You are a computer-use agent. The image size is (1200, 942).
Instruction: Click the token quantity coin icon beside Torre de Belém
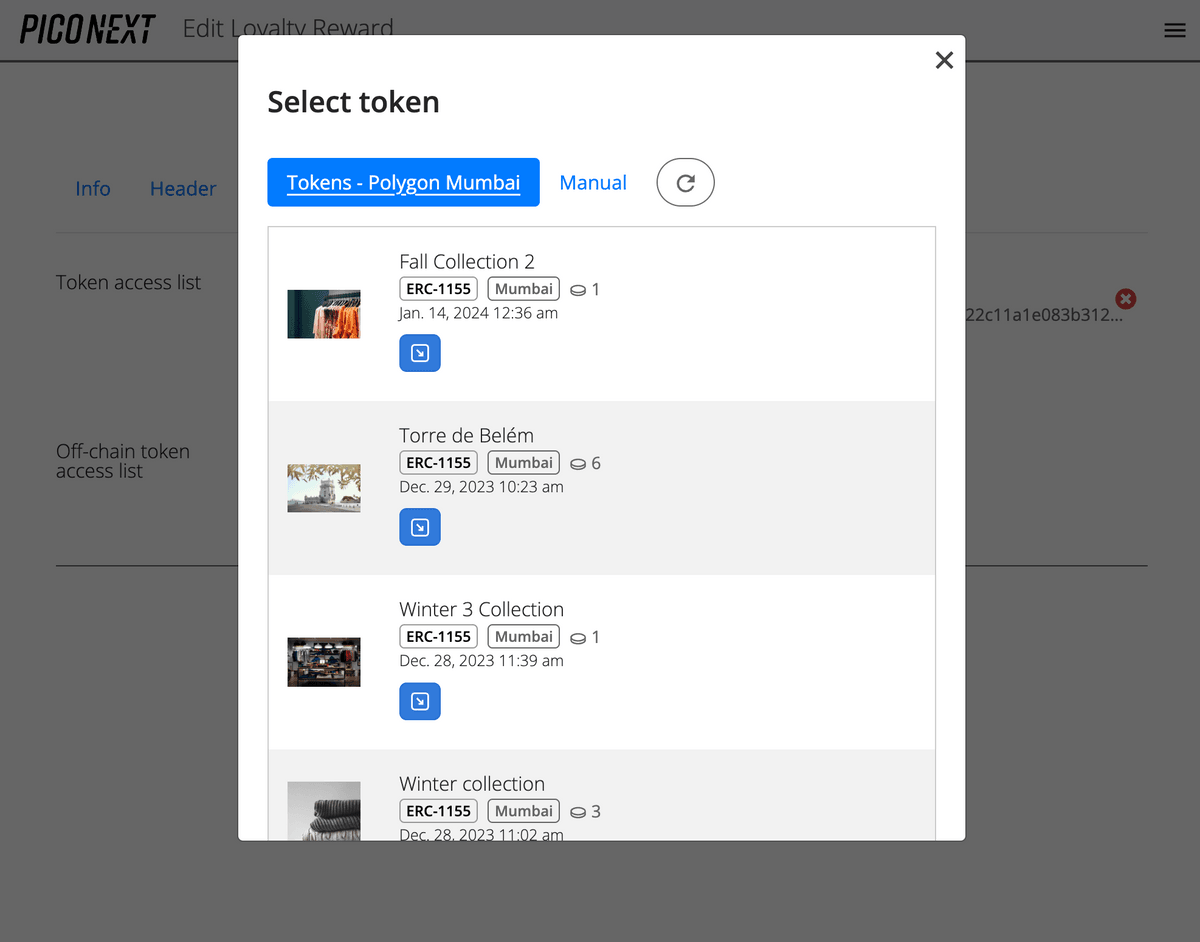tap(578, 463)
